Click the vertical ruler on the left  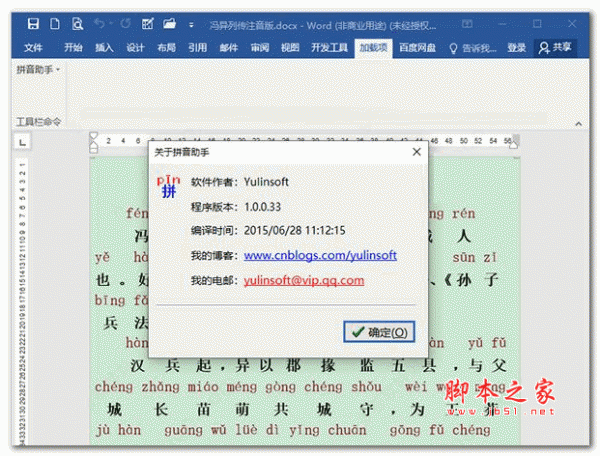pyautogui.click(x=22, y=302)
